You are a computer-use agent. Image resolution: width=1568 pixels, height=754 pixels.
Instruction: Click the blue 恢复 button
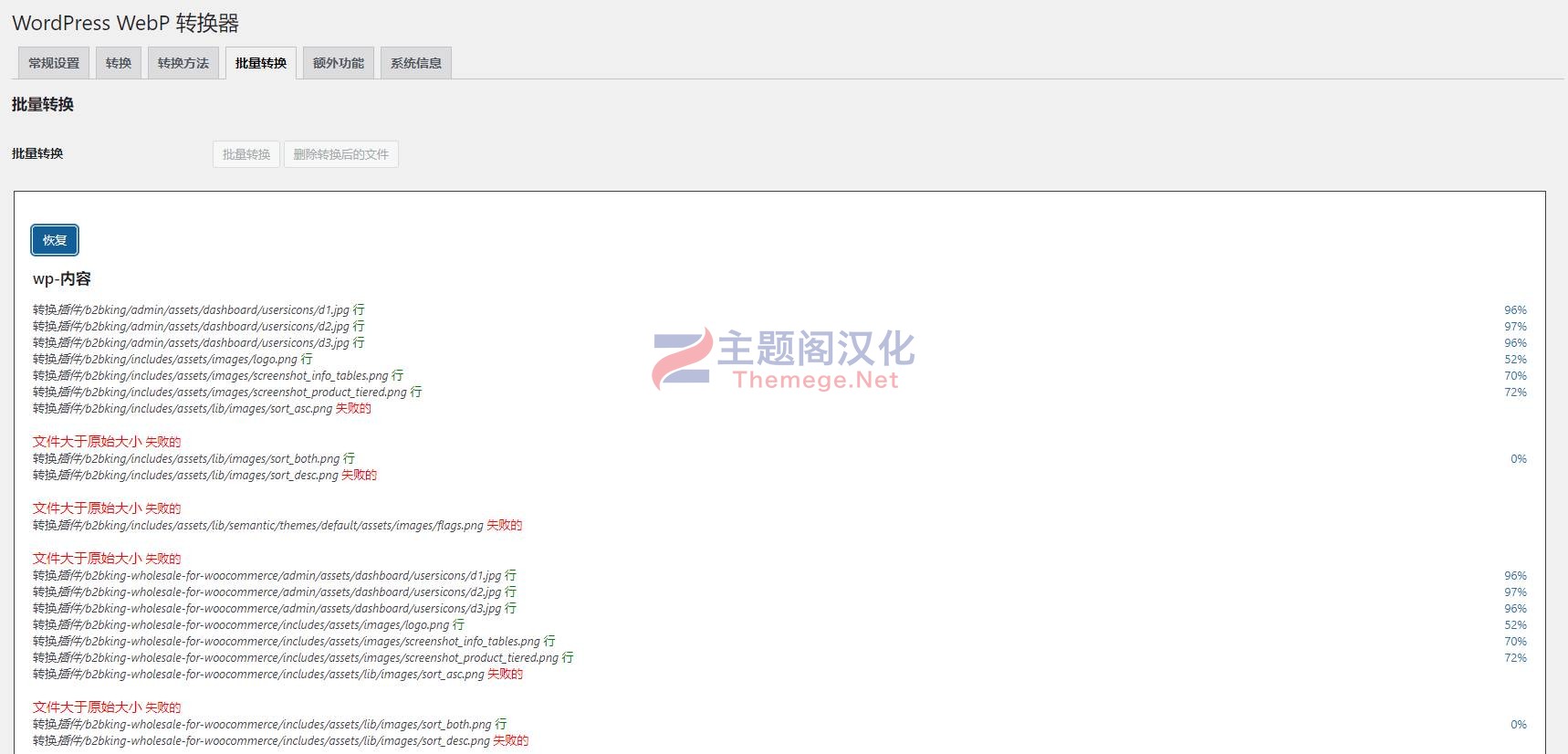coord(55,240)
